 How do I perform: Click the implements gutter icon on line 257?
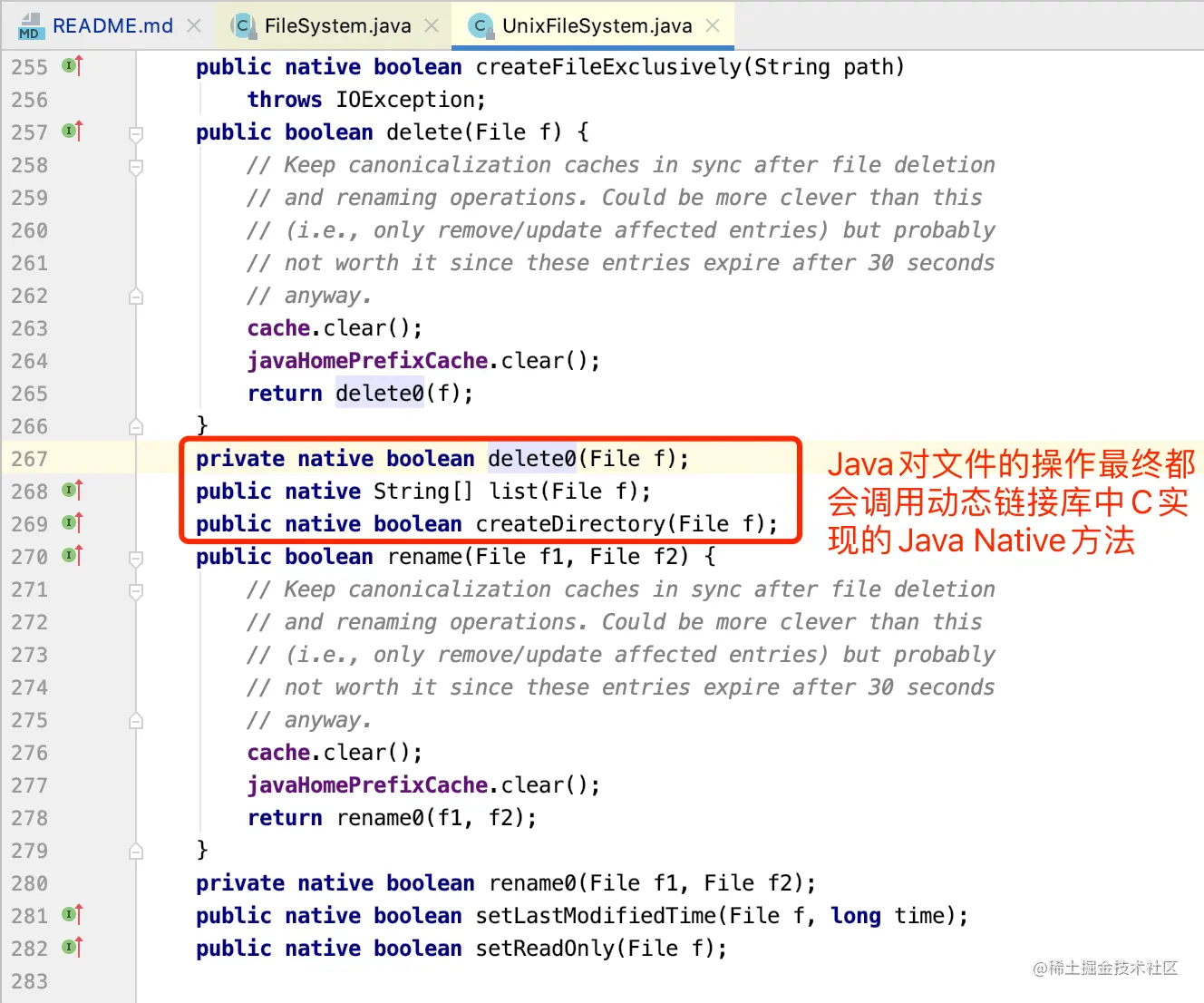click(x=73, y=131)
